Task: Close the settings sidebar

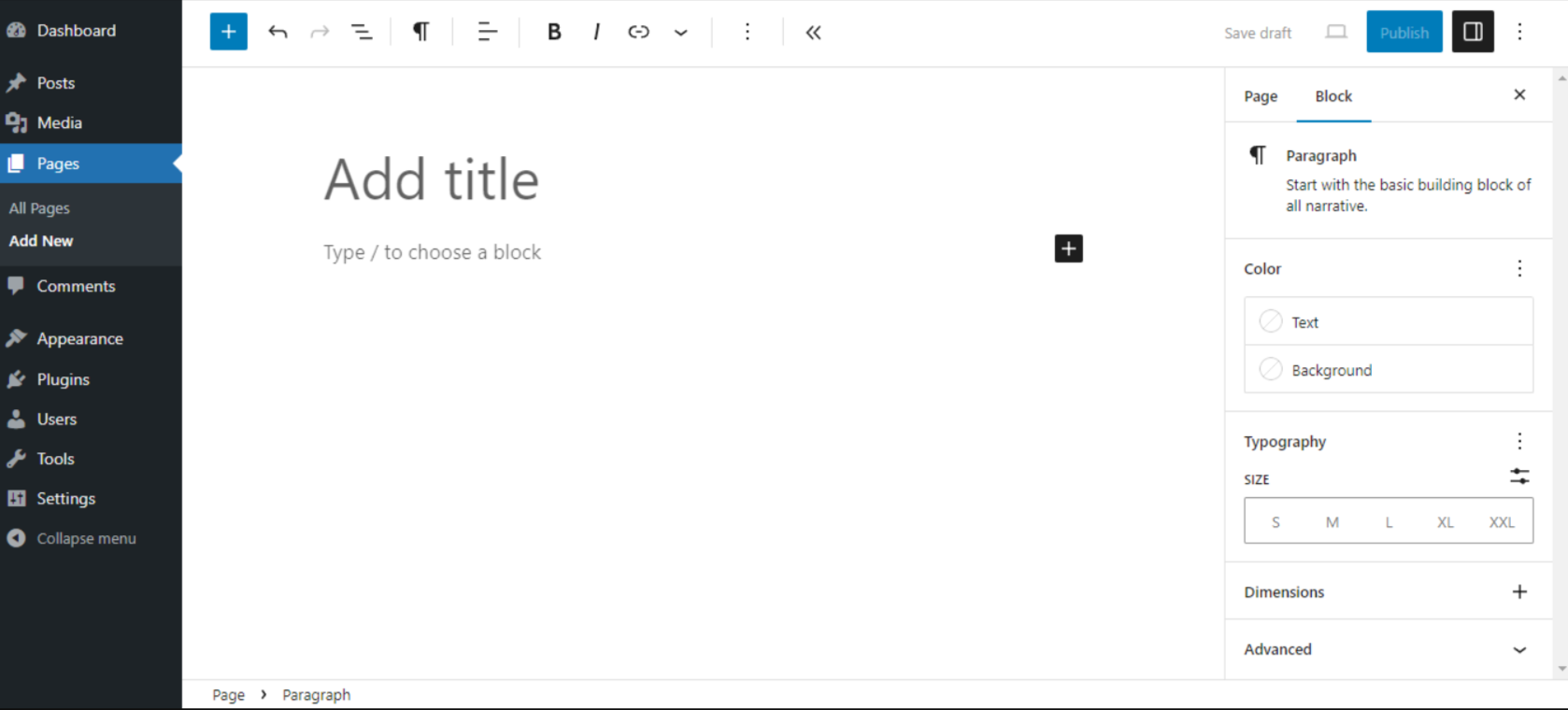Action: pyautogui.click(x=1519, y=94)
